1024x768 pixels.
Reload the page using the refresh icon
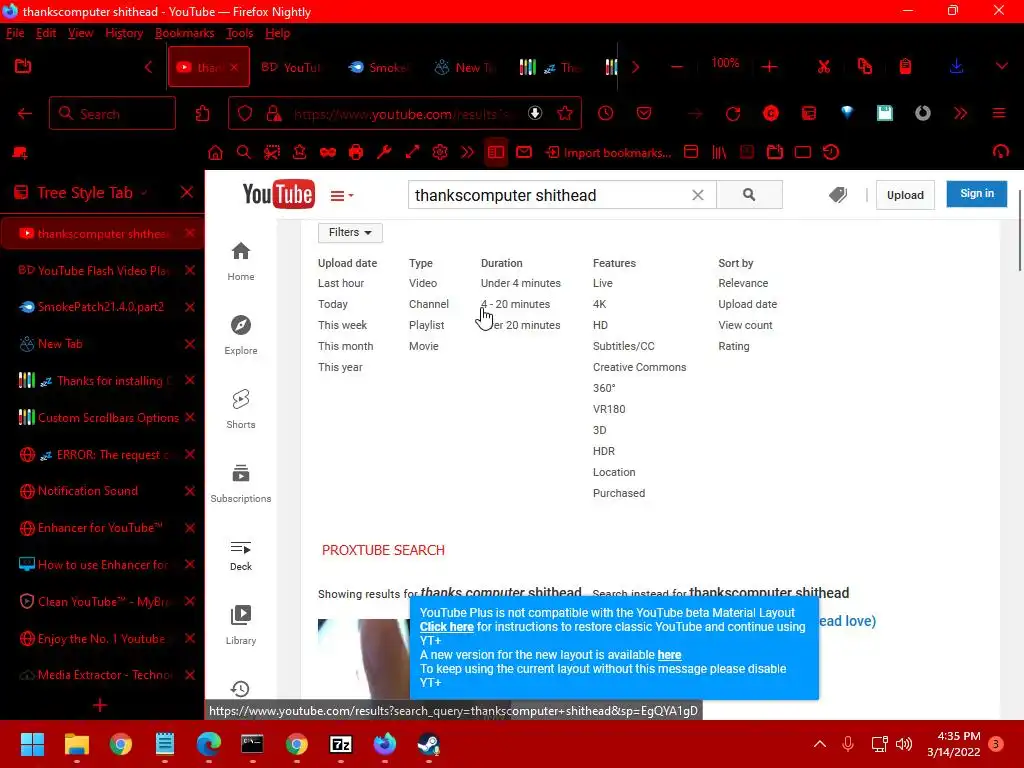click(x=733, y=114)
